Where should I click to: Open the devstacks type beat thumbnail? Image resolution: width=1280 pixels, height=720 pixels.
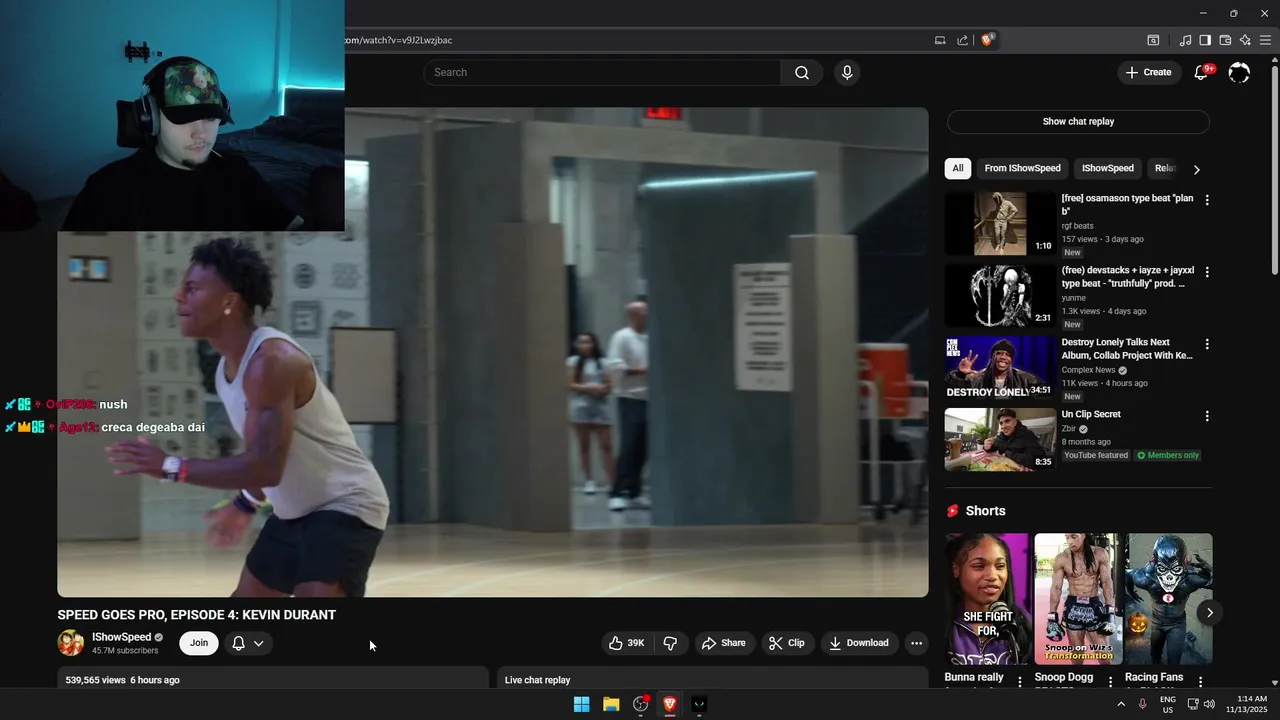pyautogui.click(x=1000, y=296)
